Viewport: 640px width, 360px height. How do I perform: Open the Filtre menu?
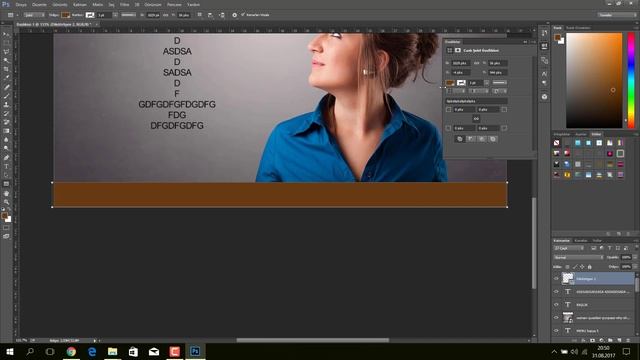124,4
